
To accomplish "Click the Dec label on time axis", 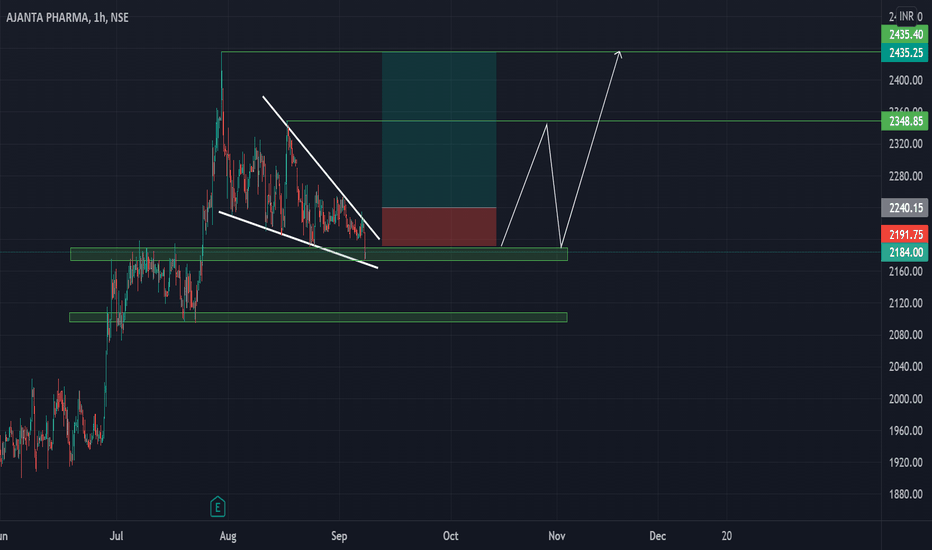I will 657,536.
